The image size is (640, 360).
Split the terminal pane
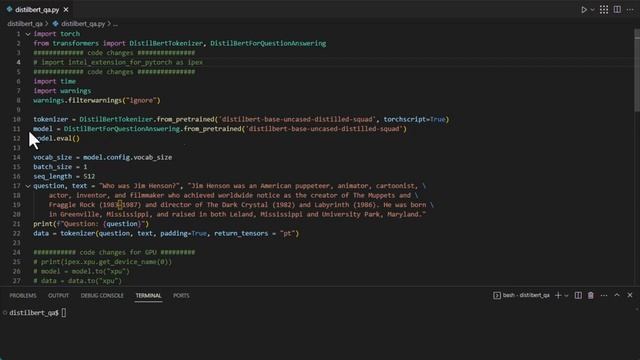tap(578, 296)
